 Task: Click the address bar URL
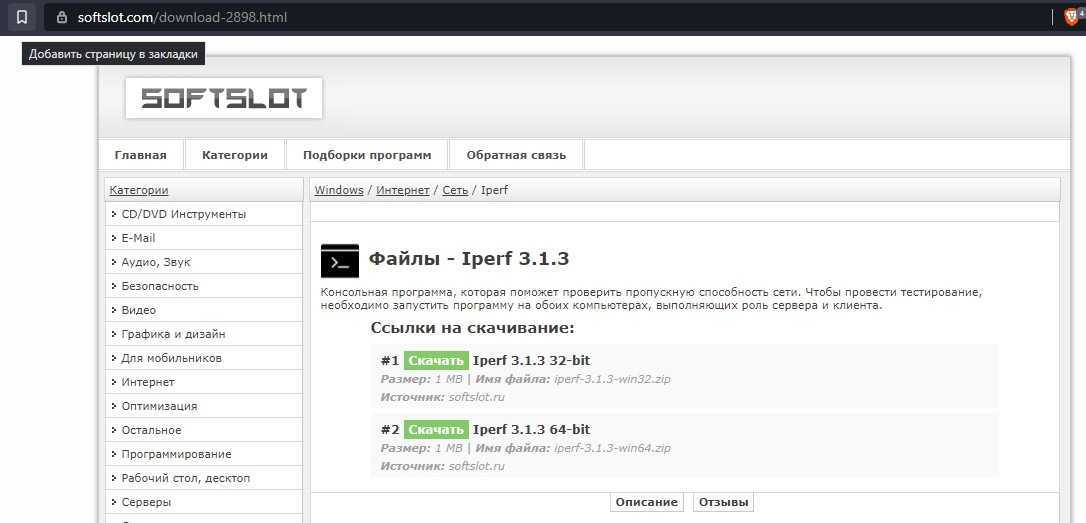pyautogui.click(x=182, y=17)
